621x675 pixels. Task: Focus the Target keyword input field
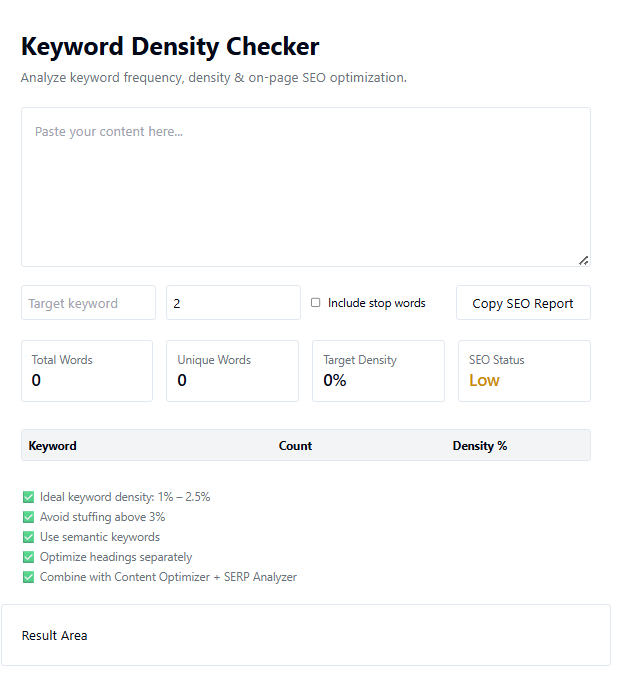(x=88, y=303)
